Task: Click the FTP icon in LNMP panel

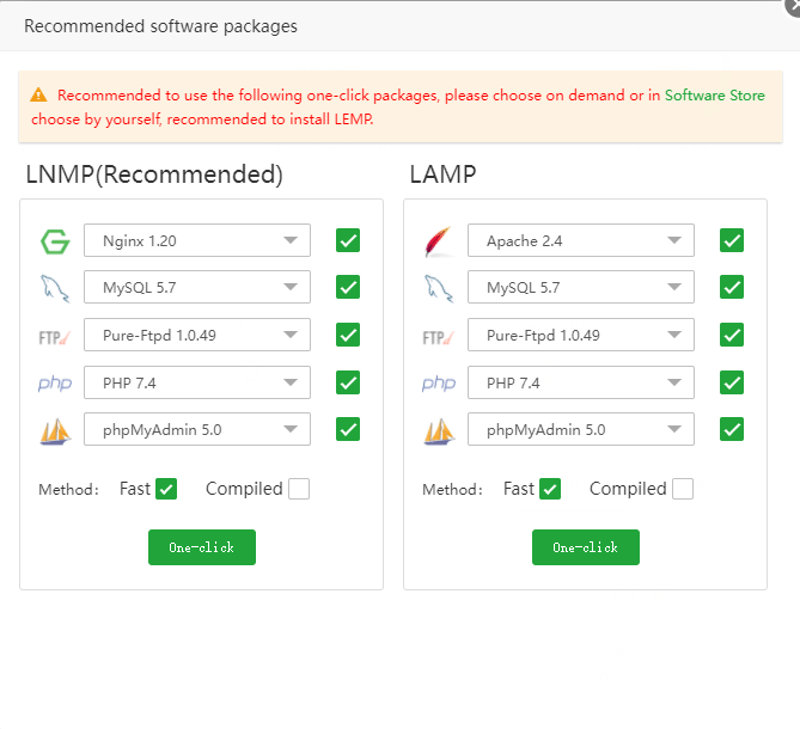Action: click(55, 337)
